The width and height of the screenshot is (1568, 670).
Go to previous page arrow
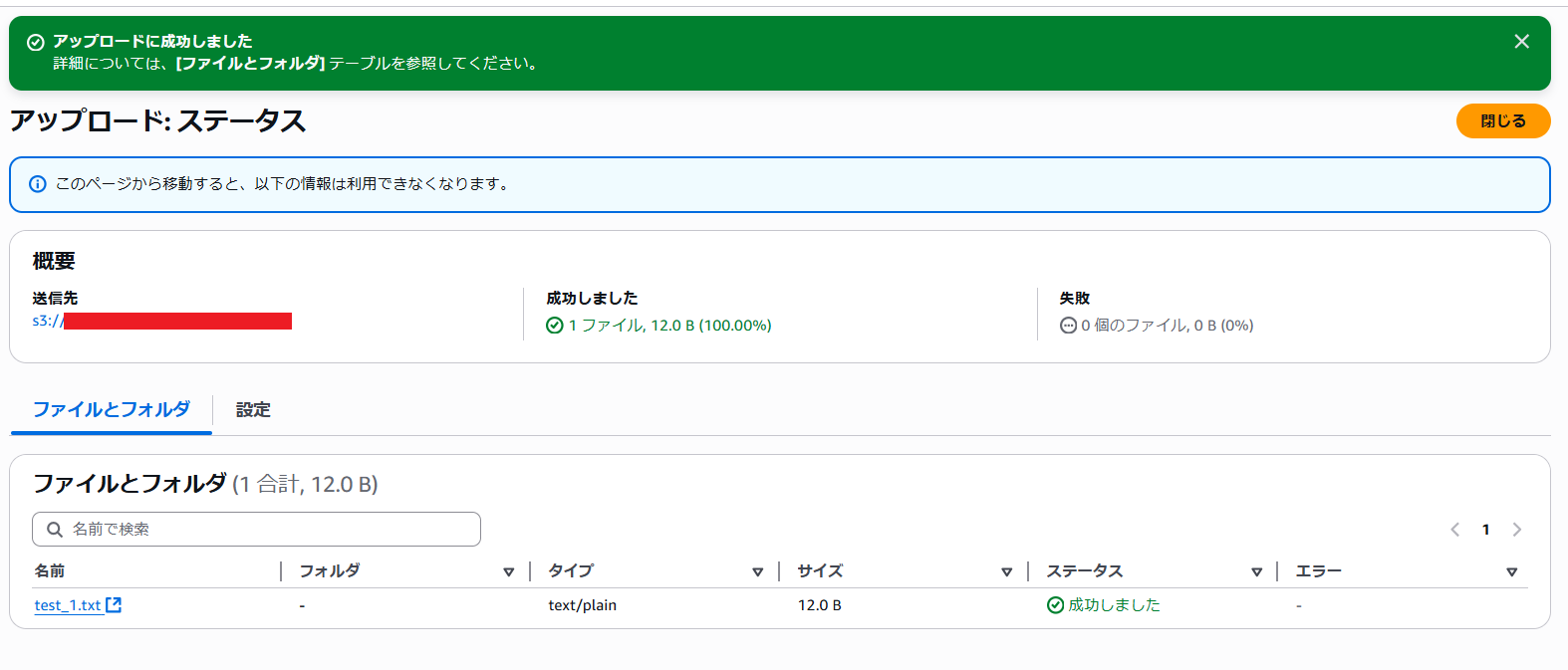pyautogui.click(x=1454, y=530)
